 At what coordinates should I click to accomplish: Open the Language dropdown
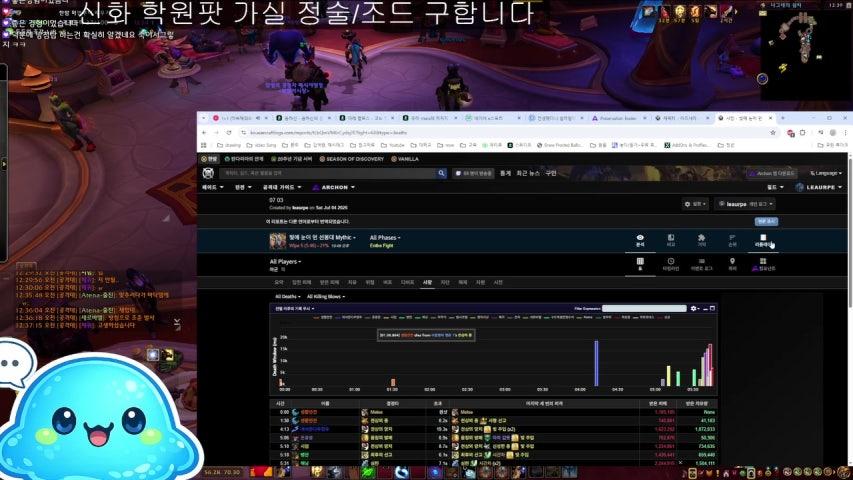[825, 173]
